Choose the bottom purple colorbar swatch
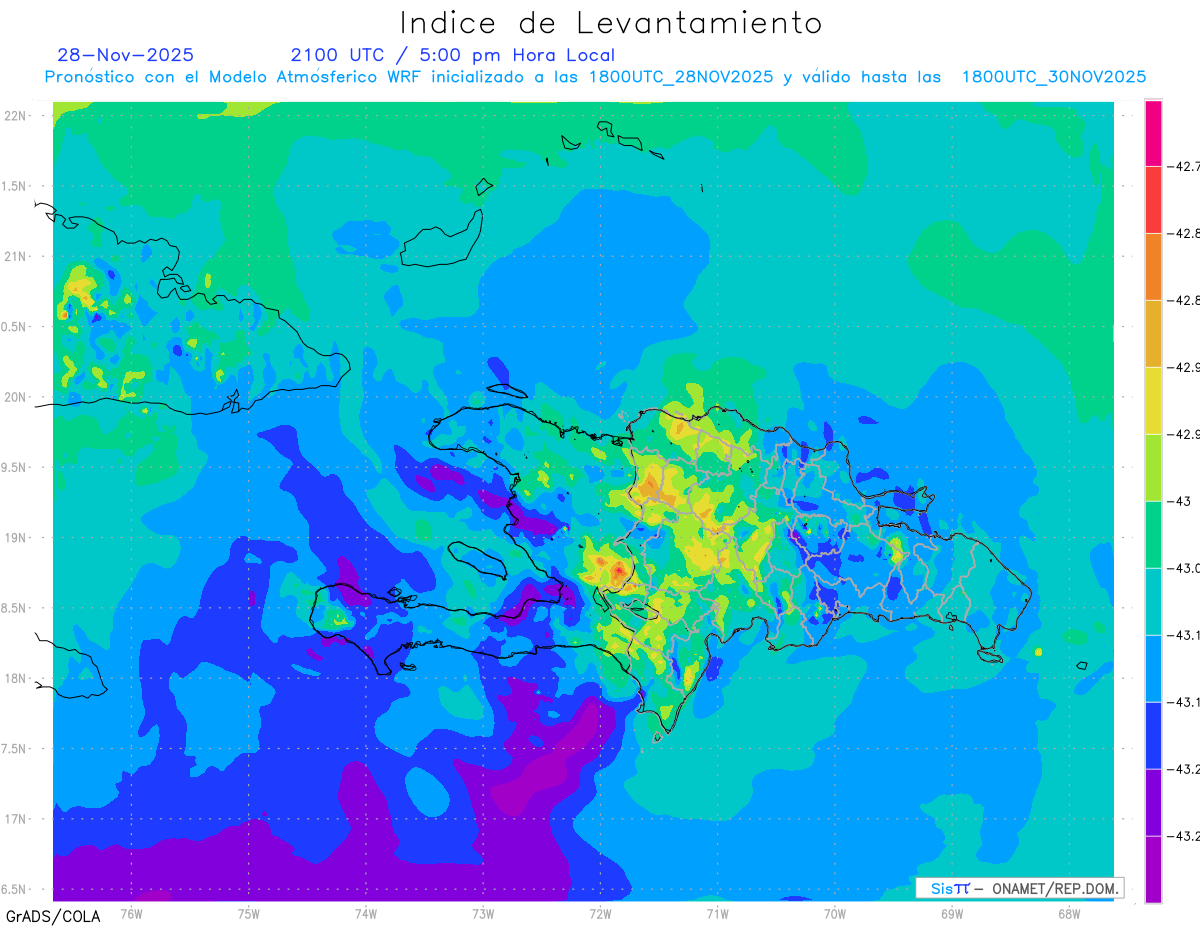This screenshot has width=1200, height=927. click(1153, 870)
